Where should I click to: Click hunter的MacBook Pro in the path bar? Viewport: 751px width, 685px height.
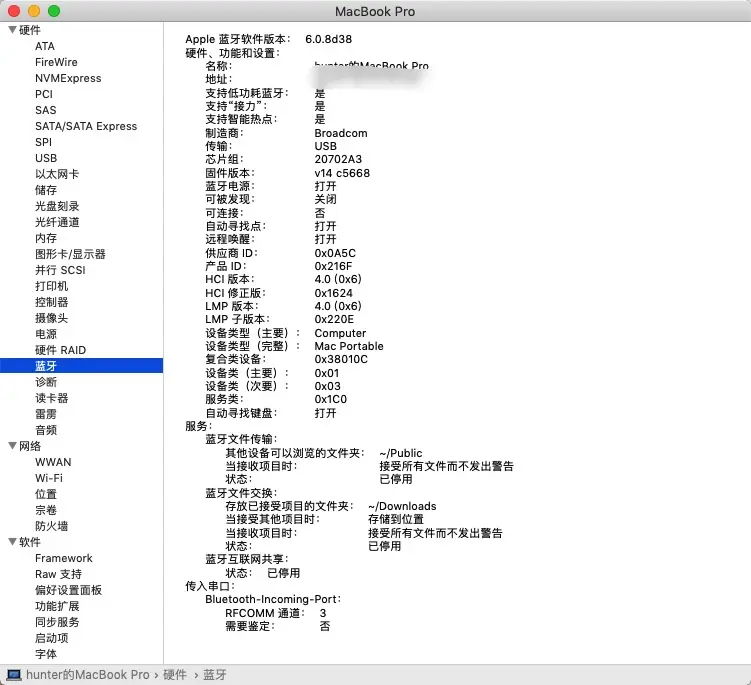click(x=87, y=675)
